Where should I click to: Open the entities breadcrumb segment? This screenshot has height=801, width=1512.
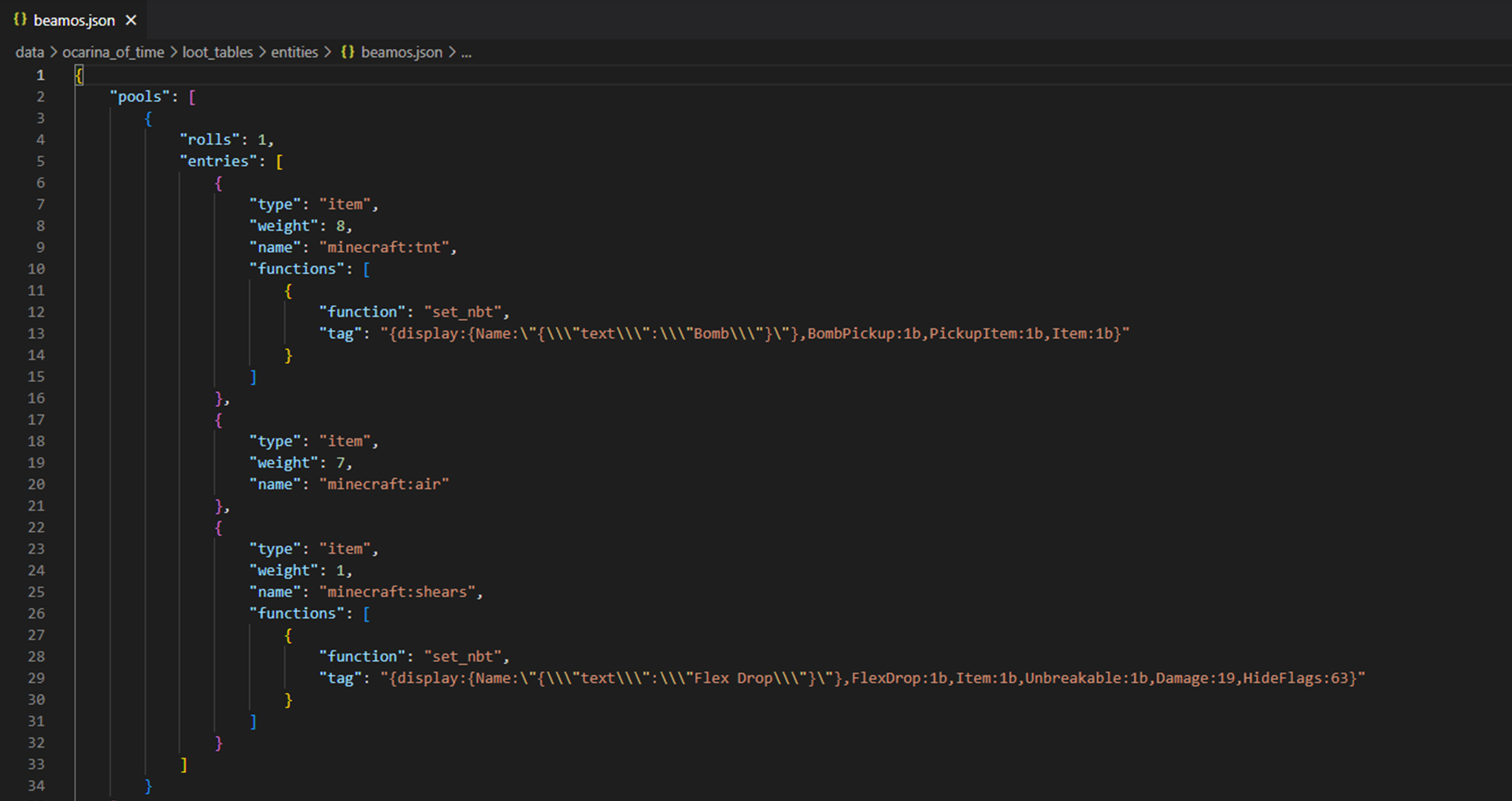point(295,52)
